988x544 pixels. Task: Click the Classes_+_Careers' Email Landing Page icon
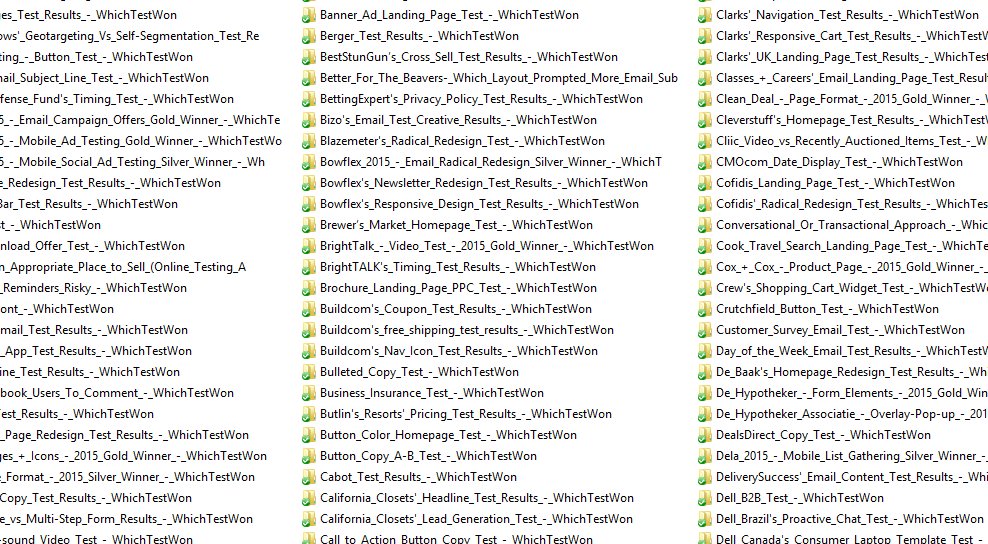coord(704,78)
